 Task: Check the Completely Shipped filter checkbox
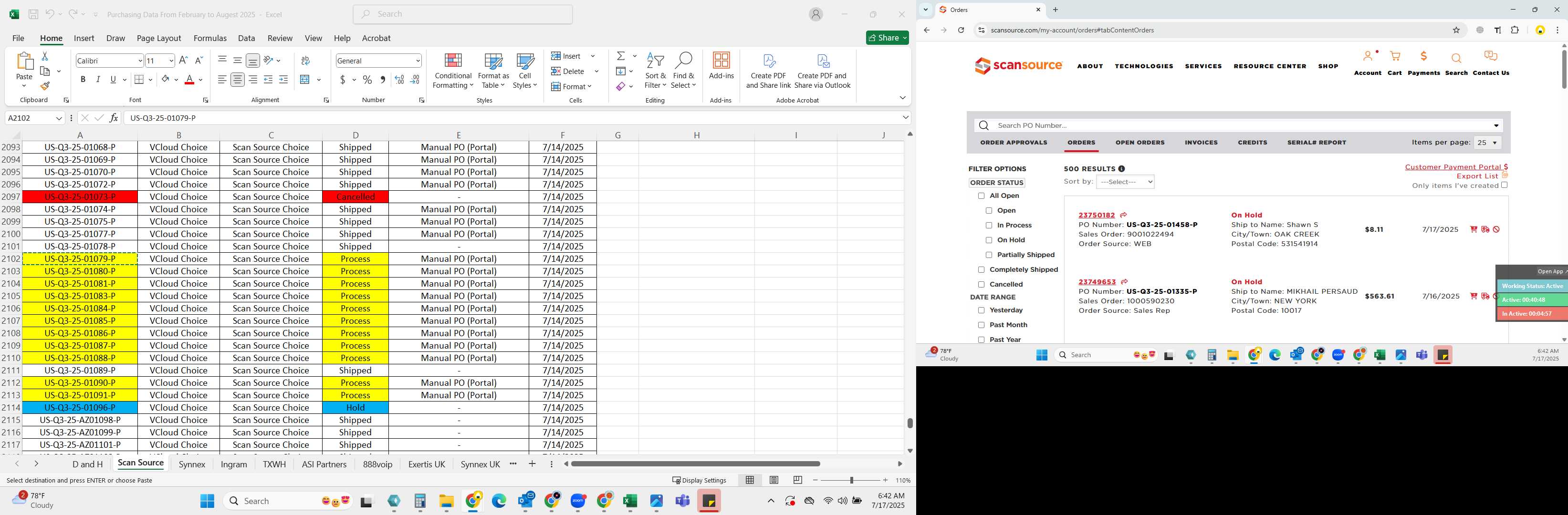tap(981, 270)
